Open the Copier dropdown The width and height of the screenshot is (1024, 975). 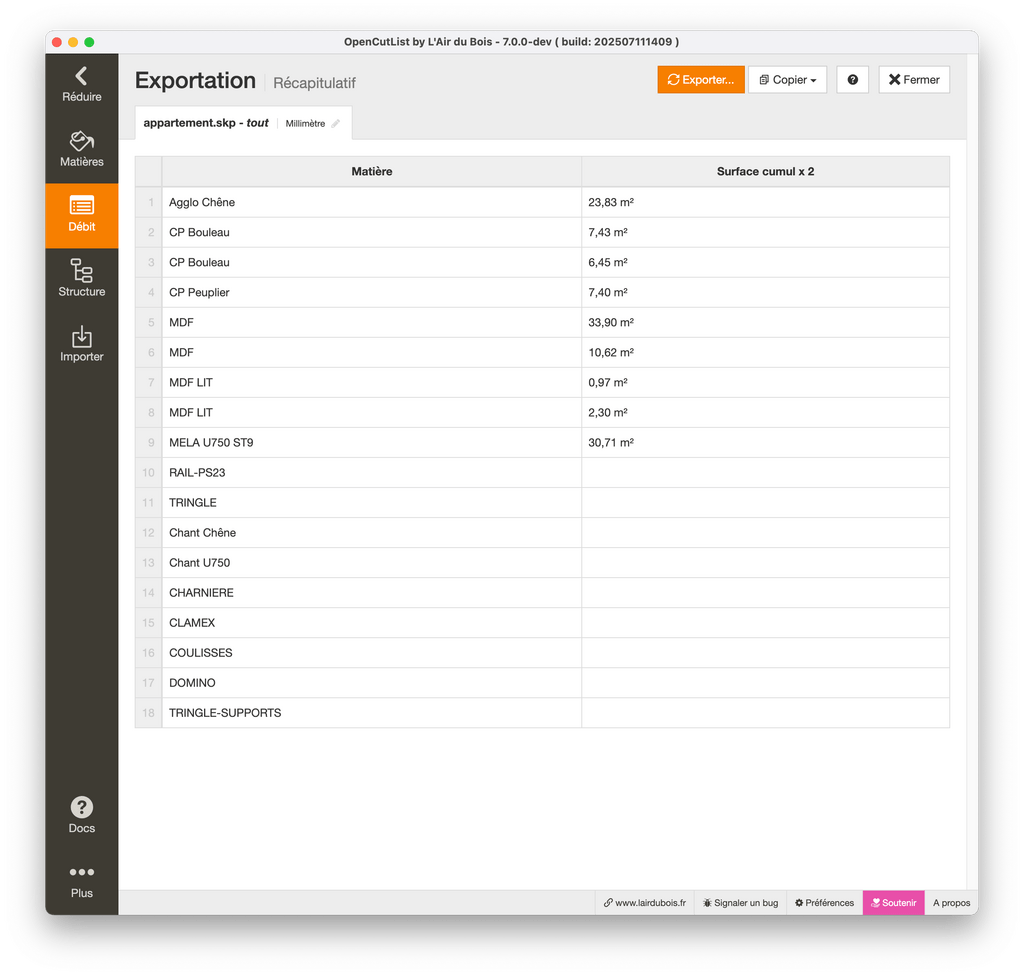[788, 80]
